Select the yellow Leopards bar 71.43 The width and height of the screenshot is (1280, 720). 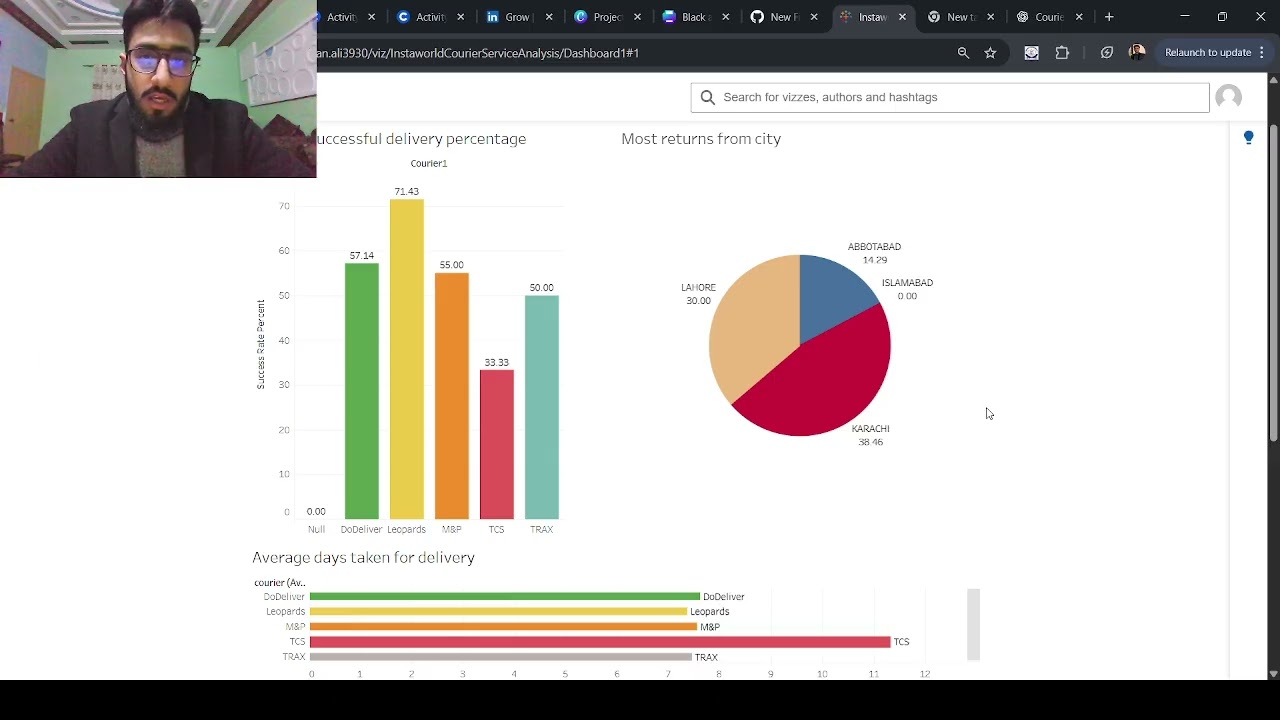(407, 359)
